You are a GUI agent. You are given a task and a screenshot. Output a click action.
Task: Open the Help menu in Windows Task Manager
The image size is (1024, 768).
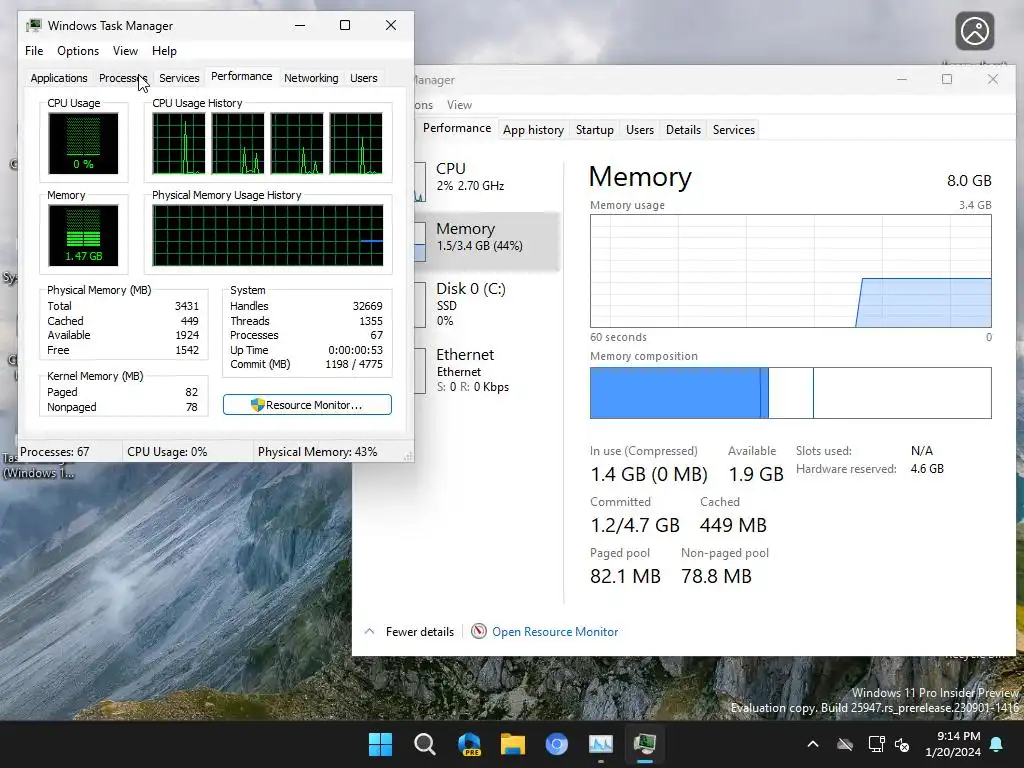[x=164, y=51]
